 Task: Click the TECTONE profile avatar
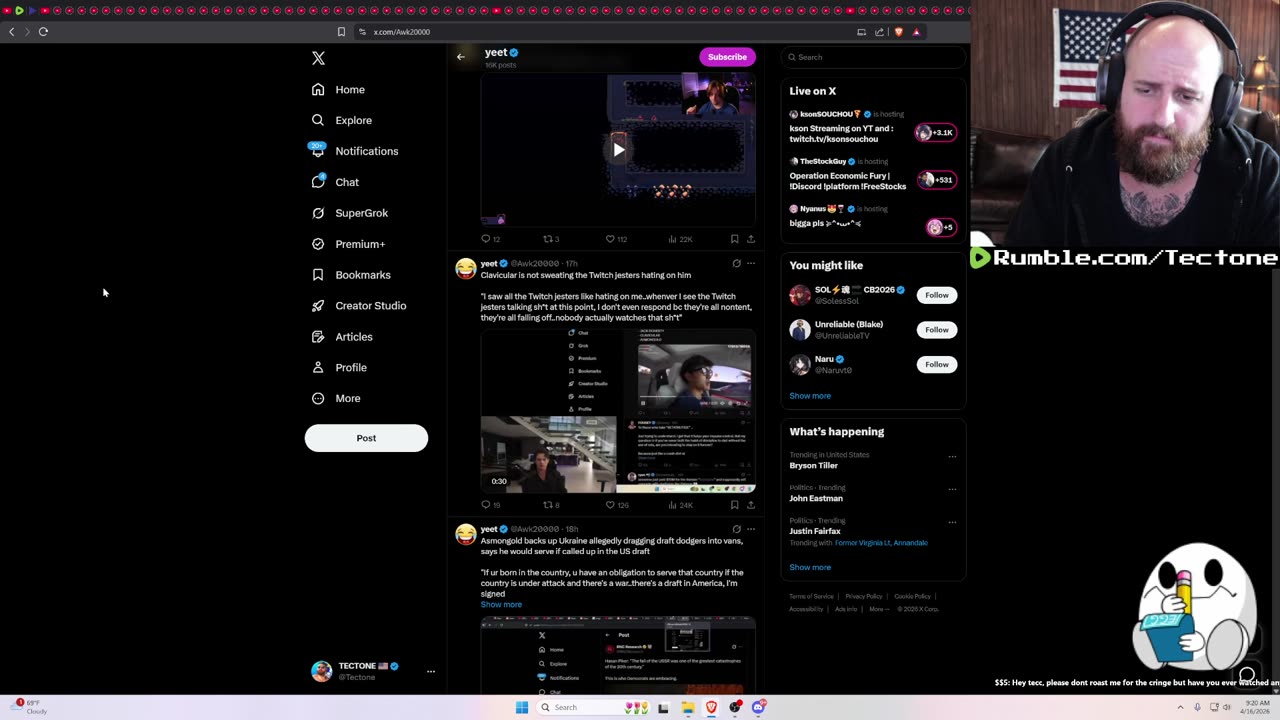pos(321,671)
